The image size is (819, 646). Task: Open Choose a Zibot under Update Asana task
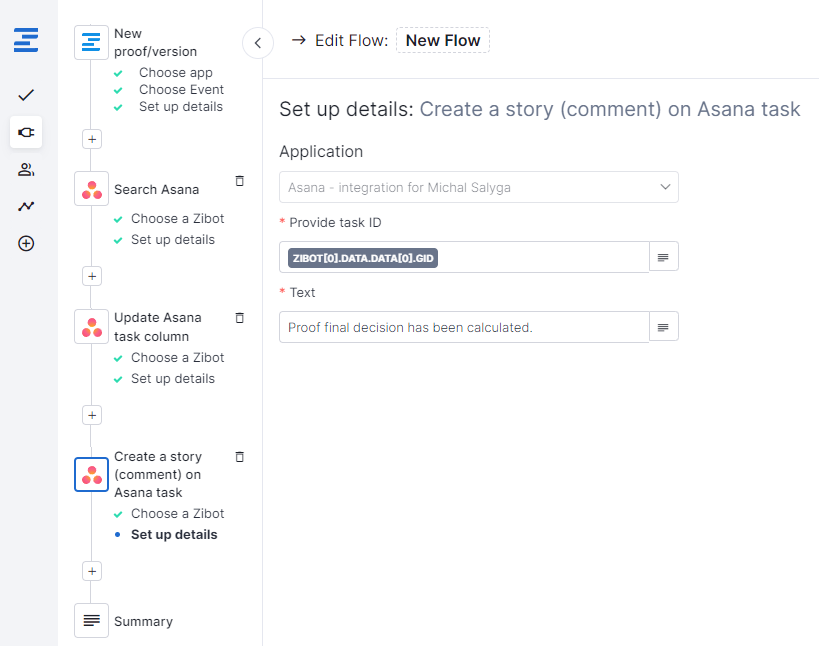point(177,358)
